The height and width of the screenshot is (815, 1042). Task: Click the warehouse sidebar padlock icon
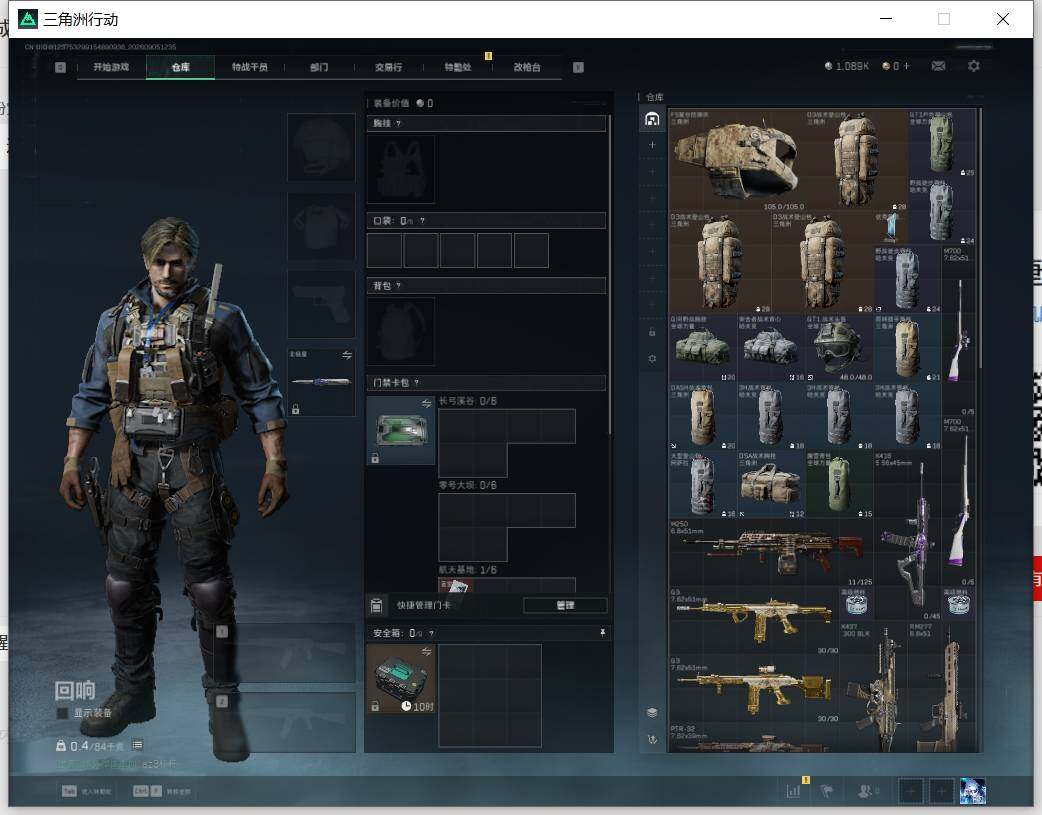[x=652, y=332]
